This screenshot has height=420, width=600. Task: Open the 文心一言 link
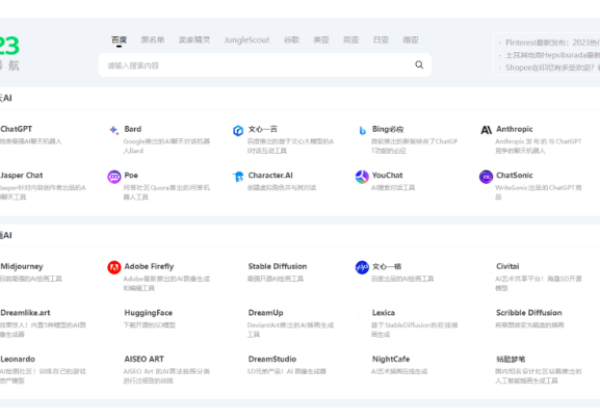[262, 129]
